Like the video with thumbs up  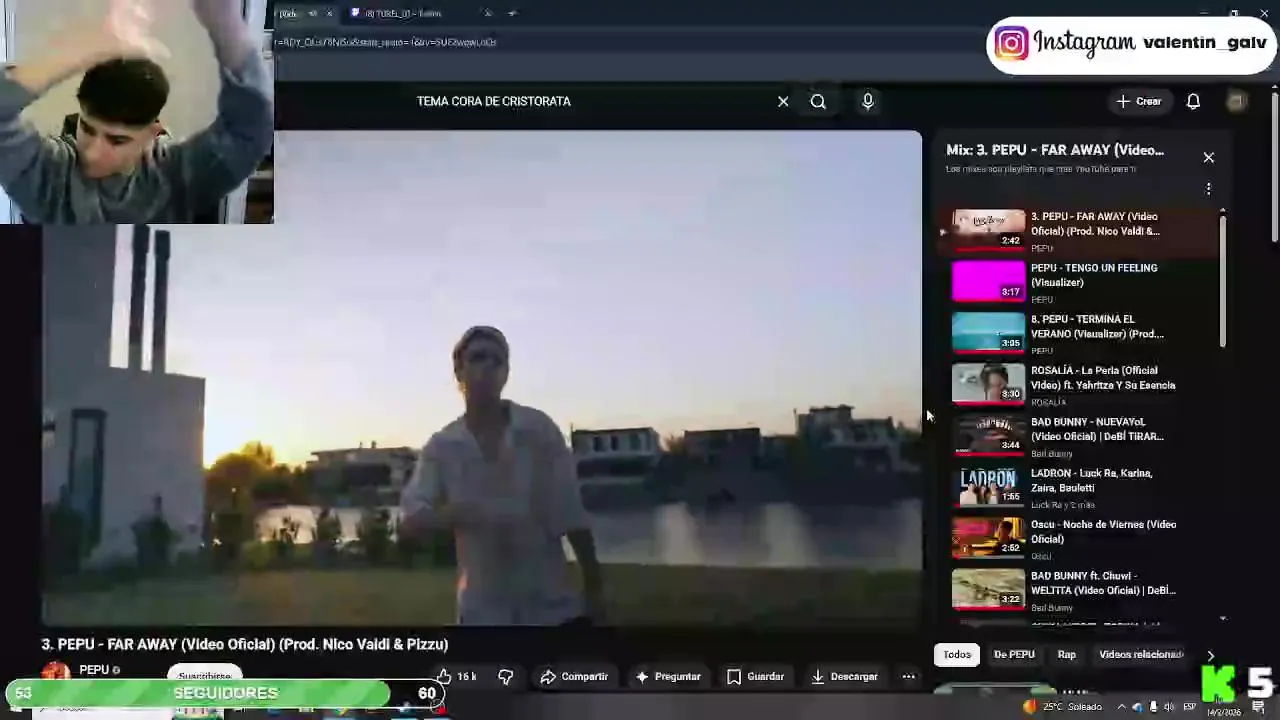tap(455, 677)
